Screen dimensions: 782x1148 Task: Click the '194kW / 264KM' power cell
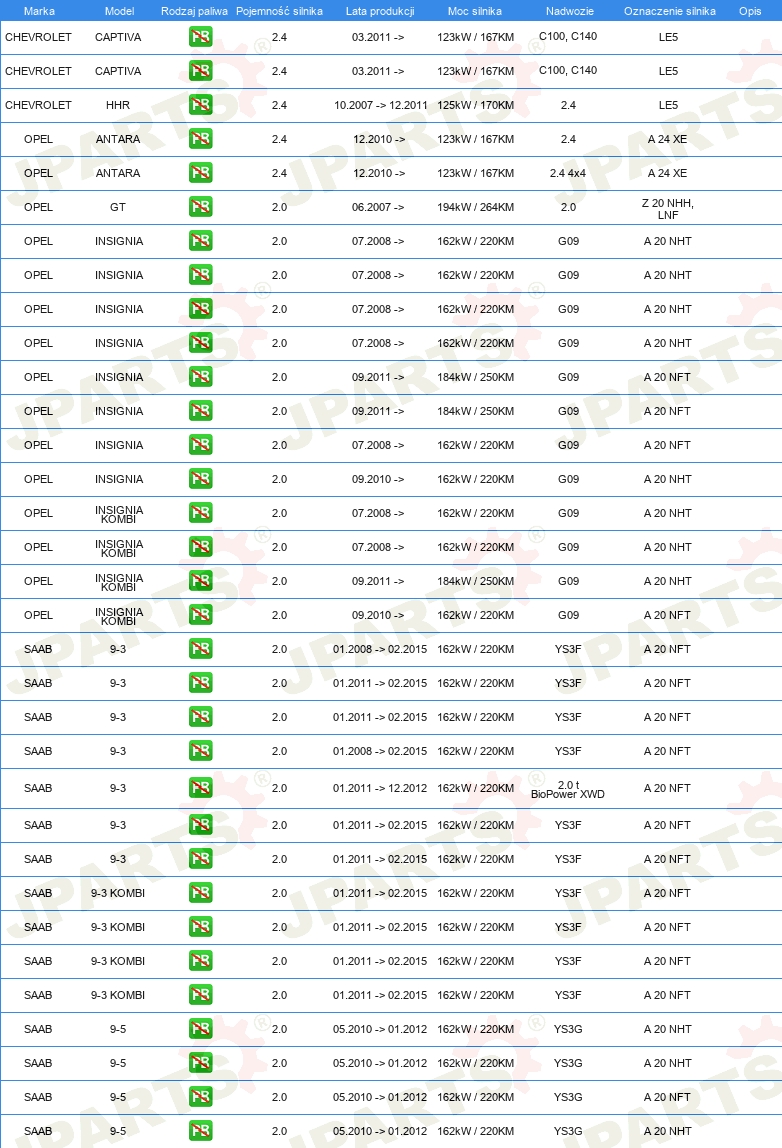click(x=476, y=207)
